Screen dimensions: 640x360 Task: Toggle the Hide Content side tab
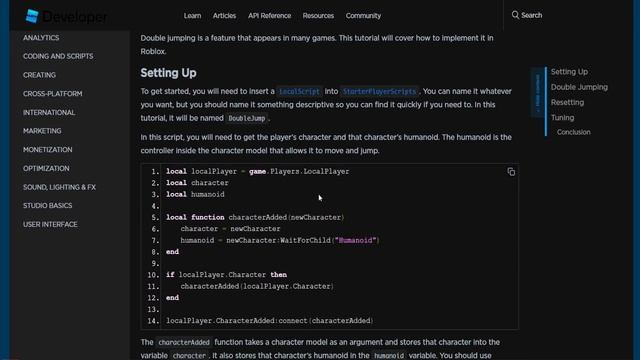[x=538, y=93]
